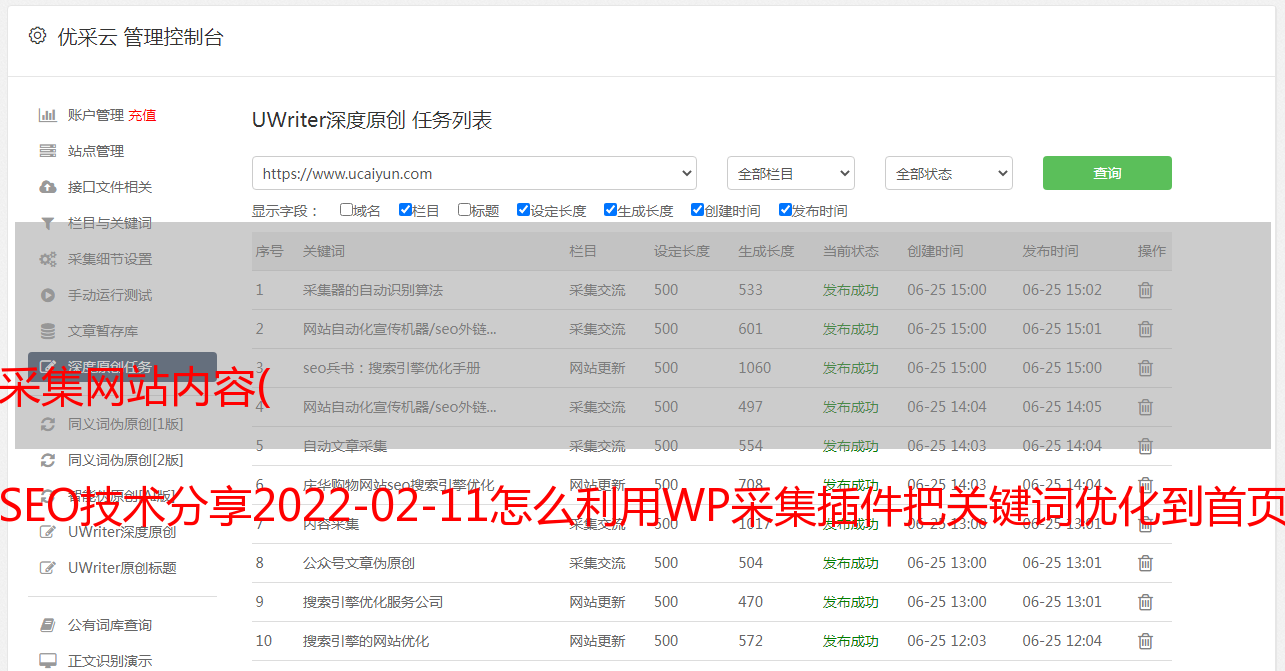Toggle the 发布时间 display field checkbox
This screenshot has height=671, width=1285.
pyautogui.click(x=785, y=210)
